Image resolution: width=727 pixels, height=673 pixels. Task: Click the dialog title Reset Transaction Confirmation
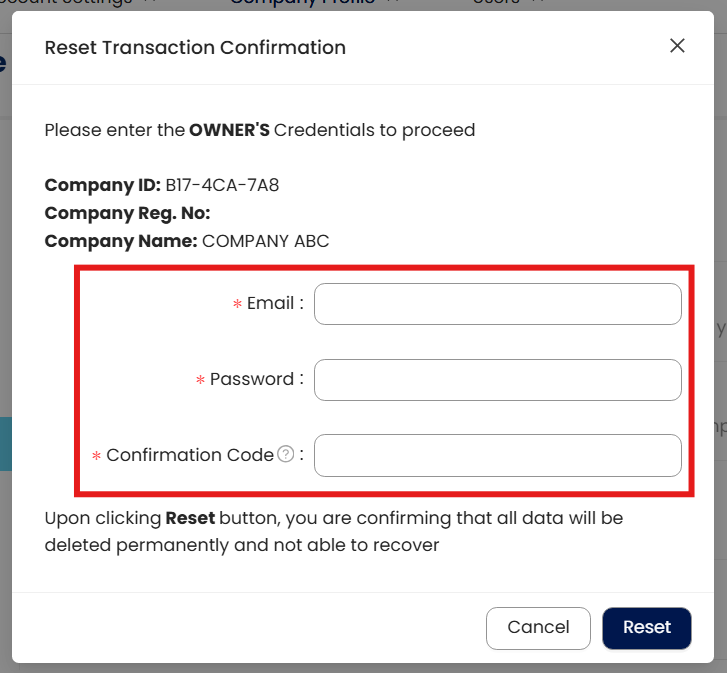(195, 47)
